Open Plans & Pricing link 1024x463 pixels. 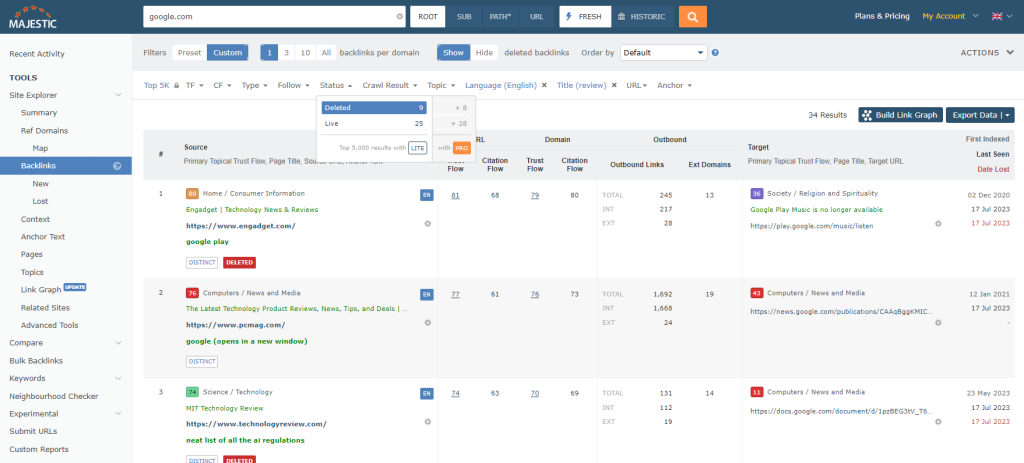tap(882, 16)
